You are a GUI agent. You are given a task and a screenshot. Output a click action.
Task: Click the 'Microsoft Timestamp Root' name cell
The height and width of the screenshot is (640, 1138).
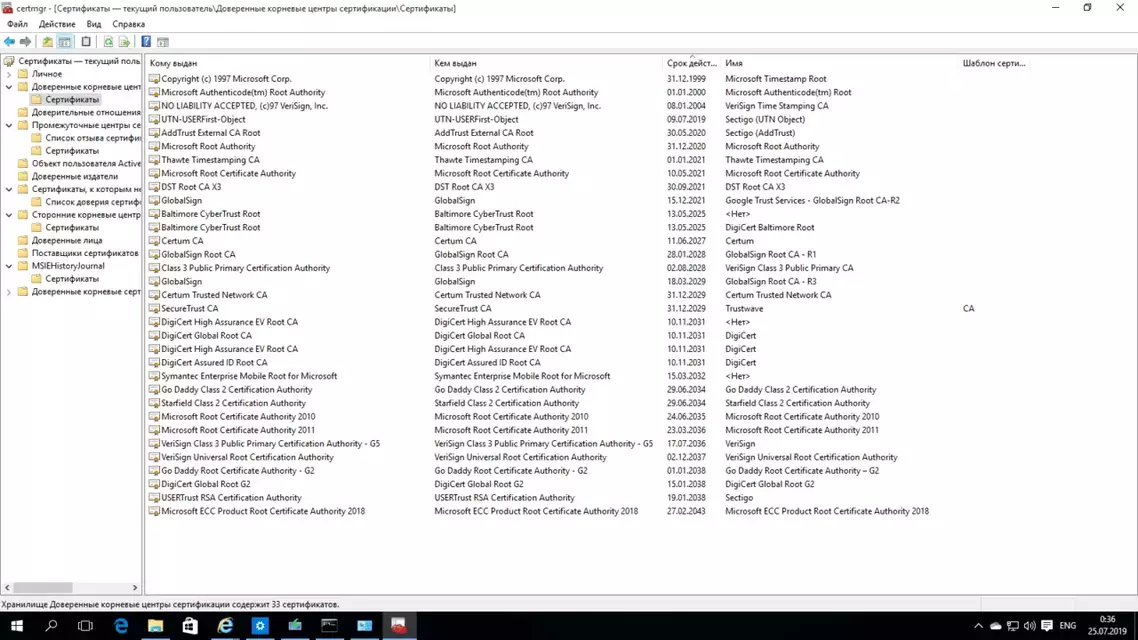coord(775,79)
